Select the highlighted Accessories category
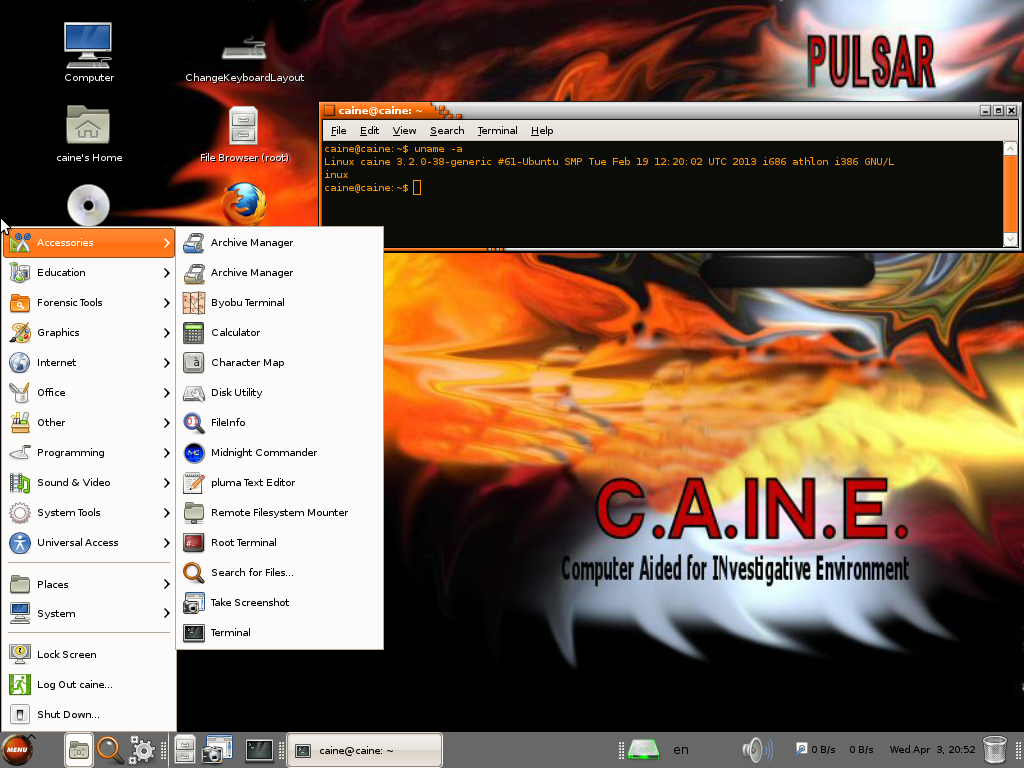Image resolution: width=1024 pixels, height=768 pixels. tap(89, 242)
